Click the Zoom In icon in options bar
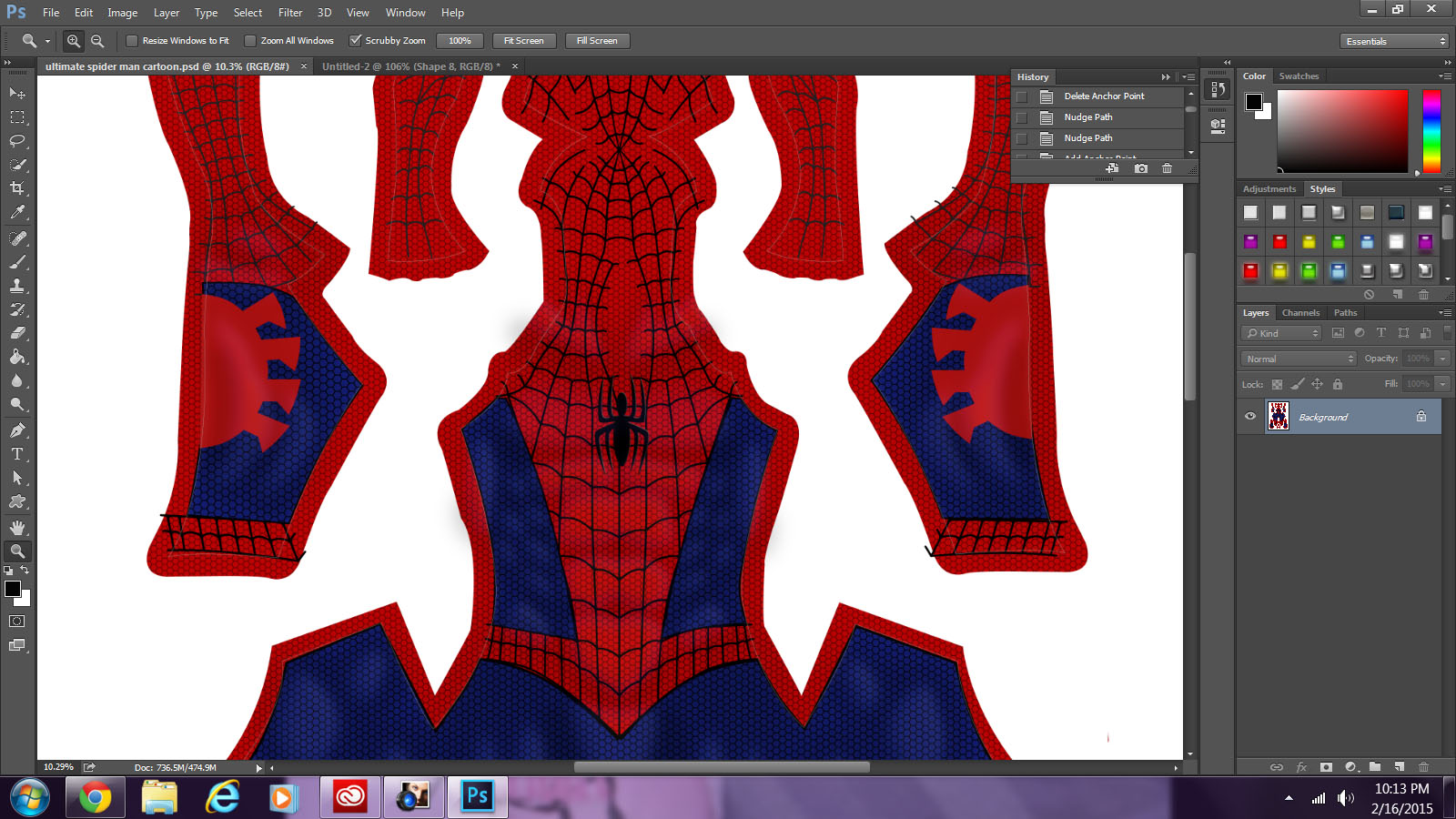Viewport: 1456px width, 819px height. pyautogui.click(x=74, y=41)
